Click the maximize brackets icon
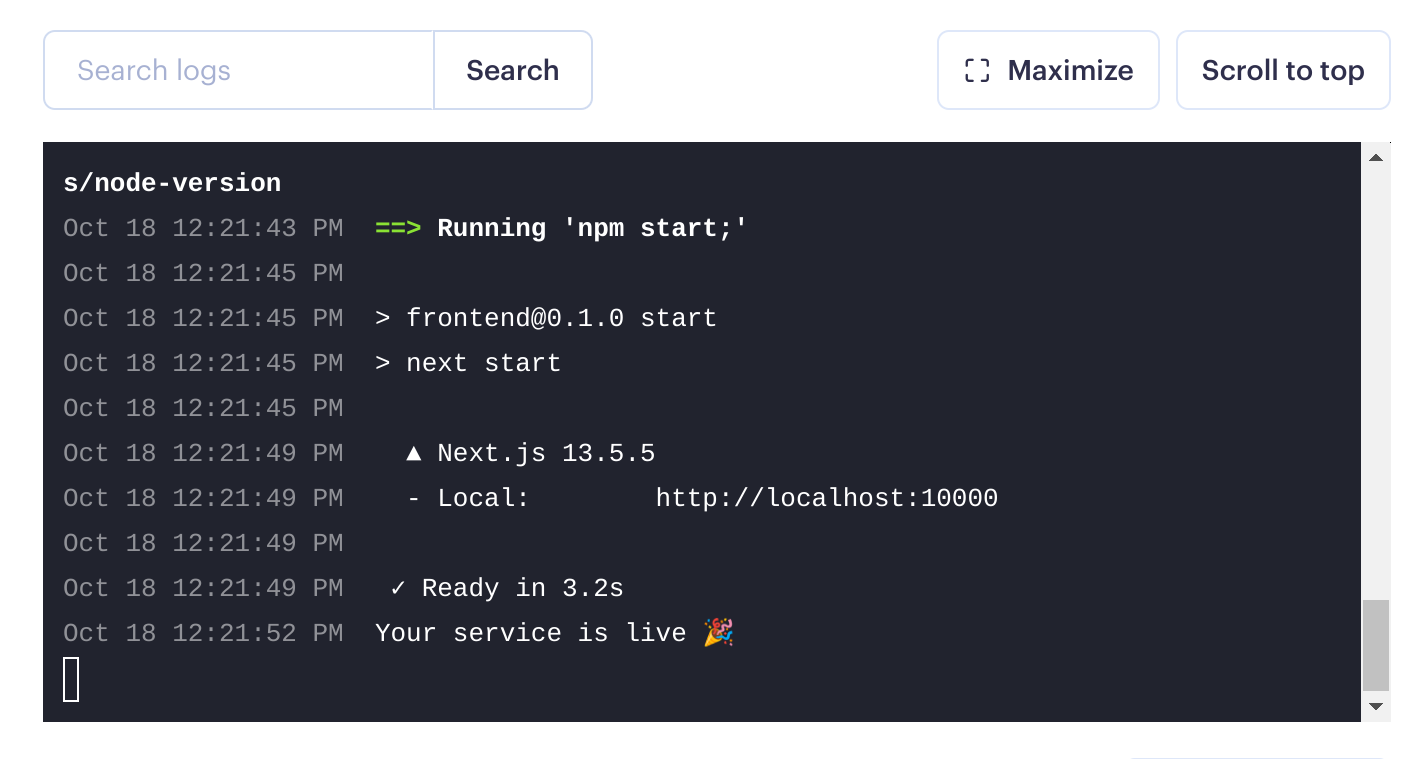 click(977, 71)
